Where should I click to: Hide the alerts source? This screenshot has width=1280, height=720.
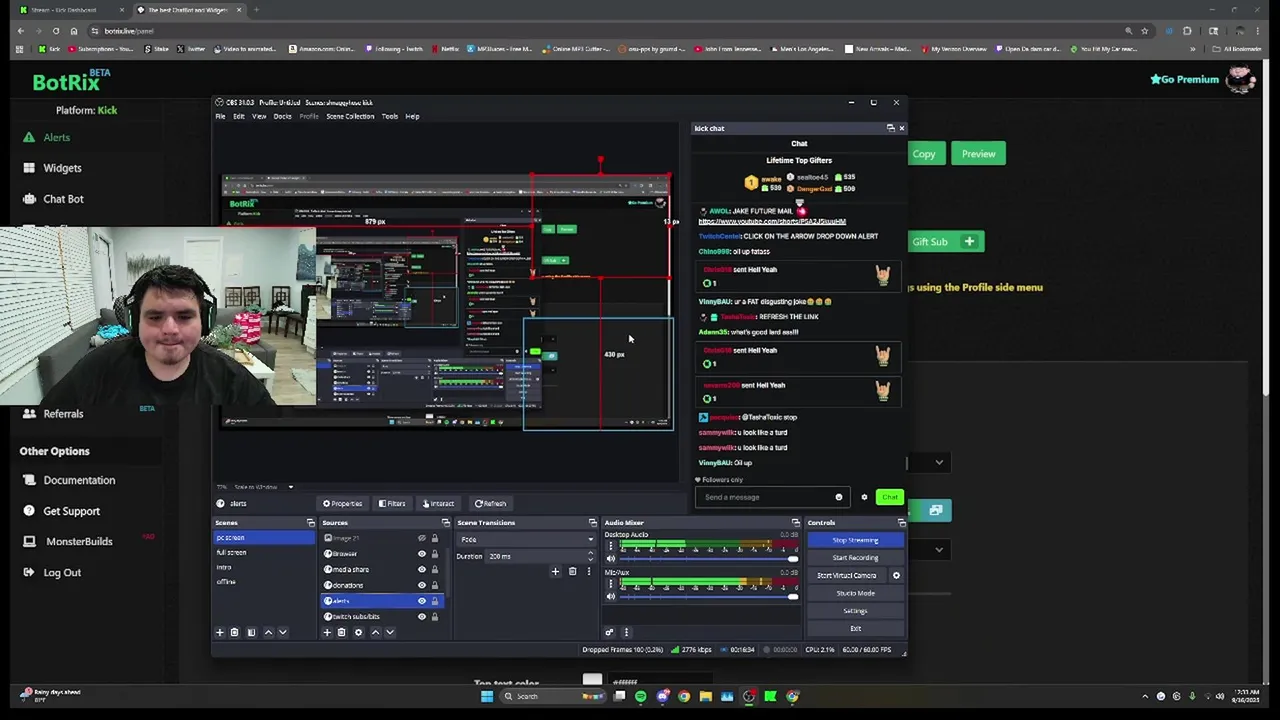[x=421, y=601]
